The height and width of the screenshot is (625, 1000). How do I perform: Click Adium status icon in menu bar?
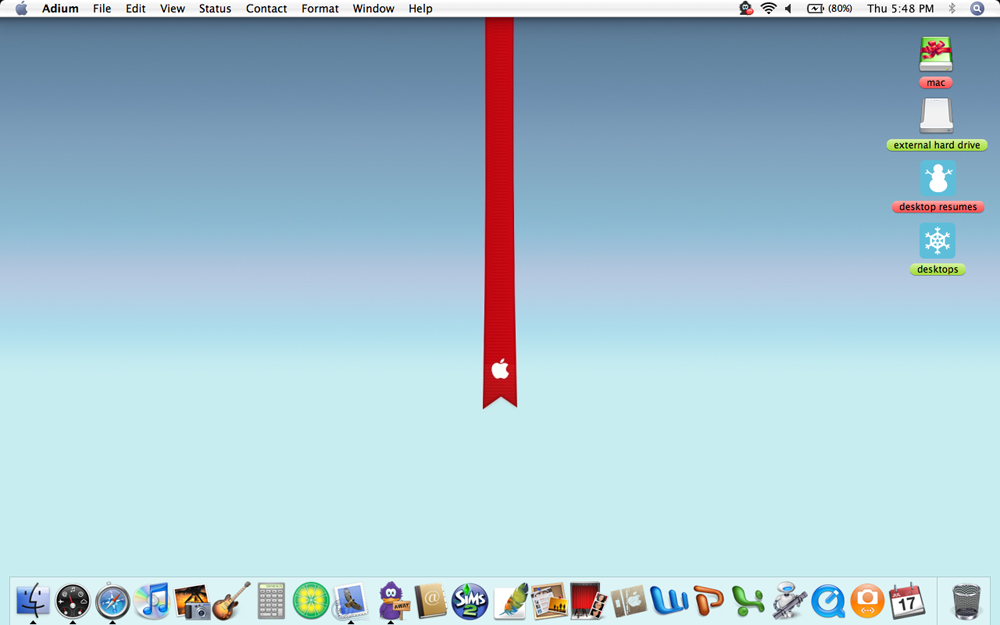click(x=746, y=8)
